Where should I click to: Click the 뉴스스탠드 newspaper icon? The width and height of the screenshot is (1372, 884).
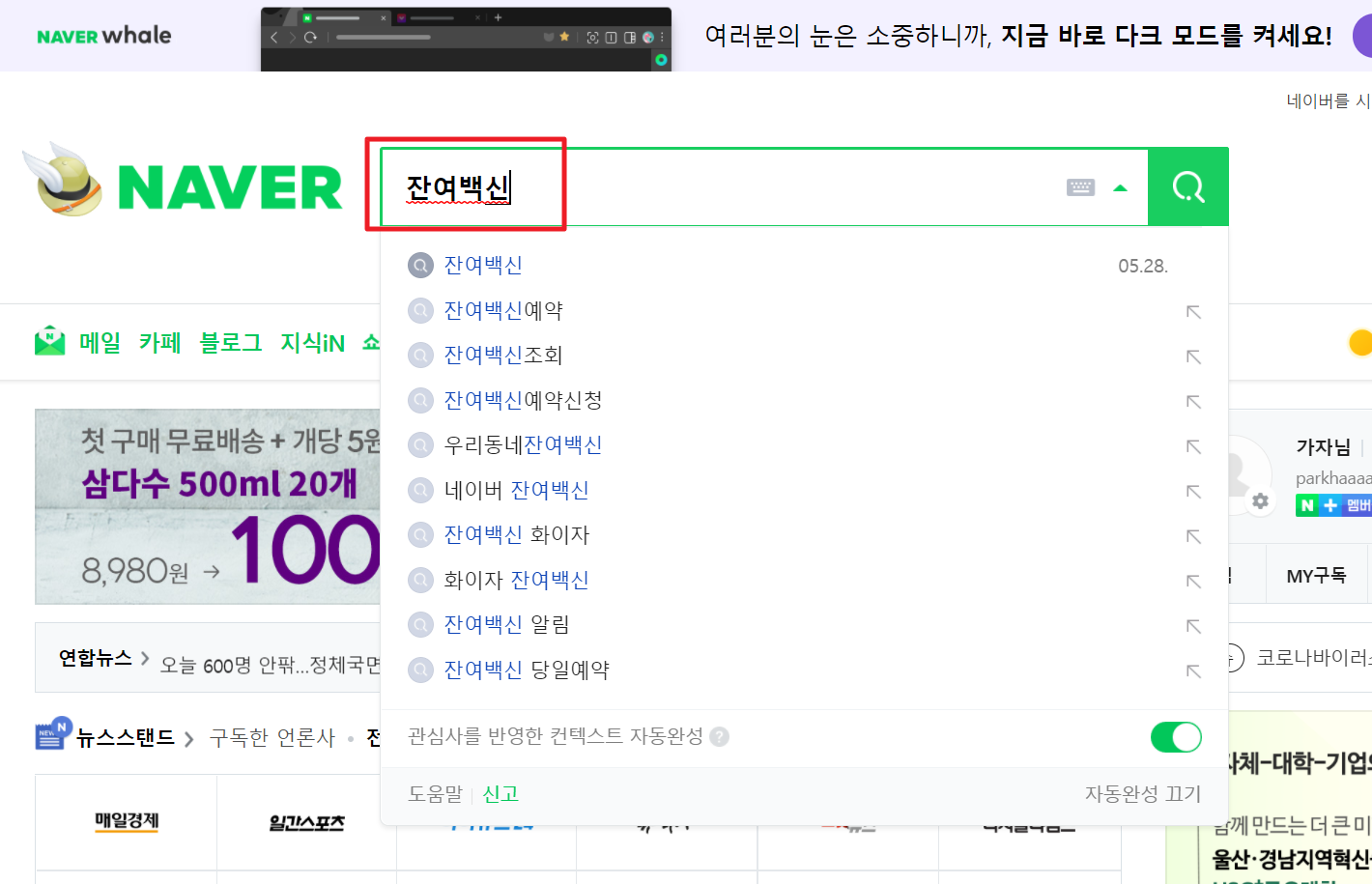point(53,734)
